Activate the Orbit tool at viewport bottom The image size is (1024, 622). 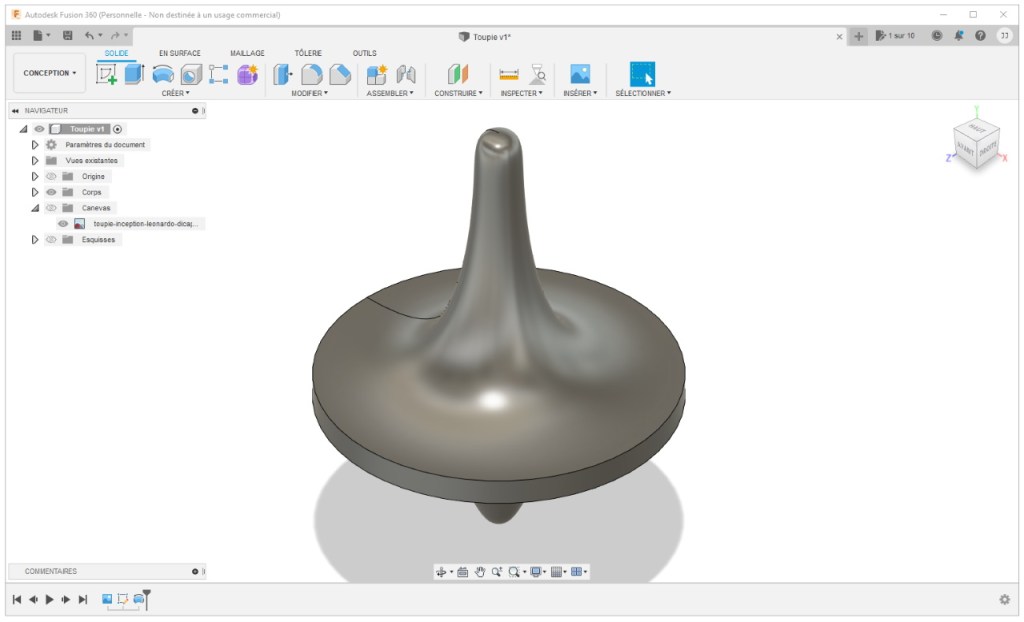(441, 572)
